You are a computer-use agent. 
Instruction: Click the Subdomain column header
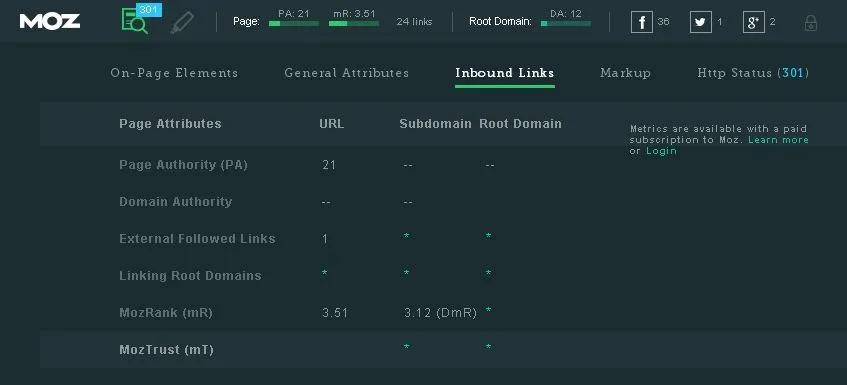[435, 124]
